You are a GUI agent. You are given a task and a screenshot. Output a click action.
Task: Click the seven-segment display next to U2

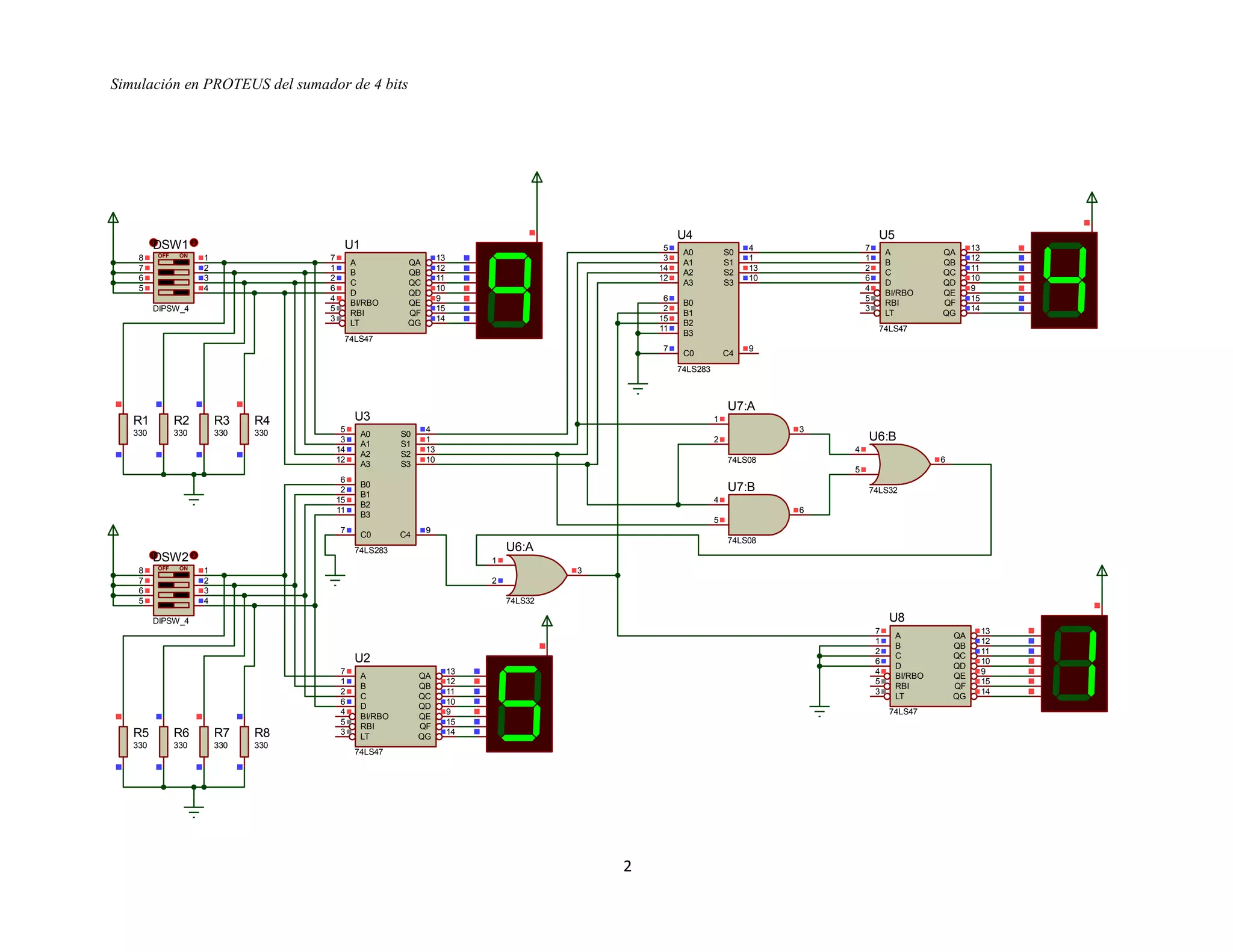pos(519,703)
